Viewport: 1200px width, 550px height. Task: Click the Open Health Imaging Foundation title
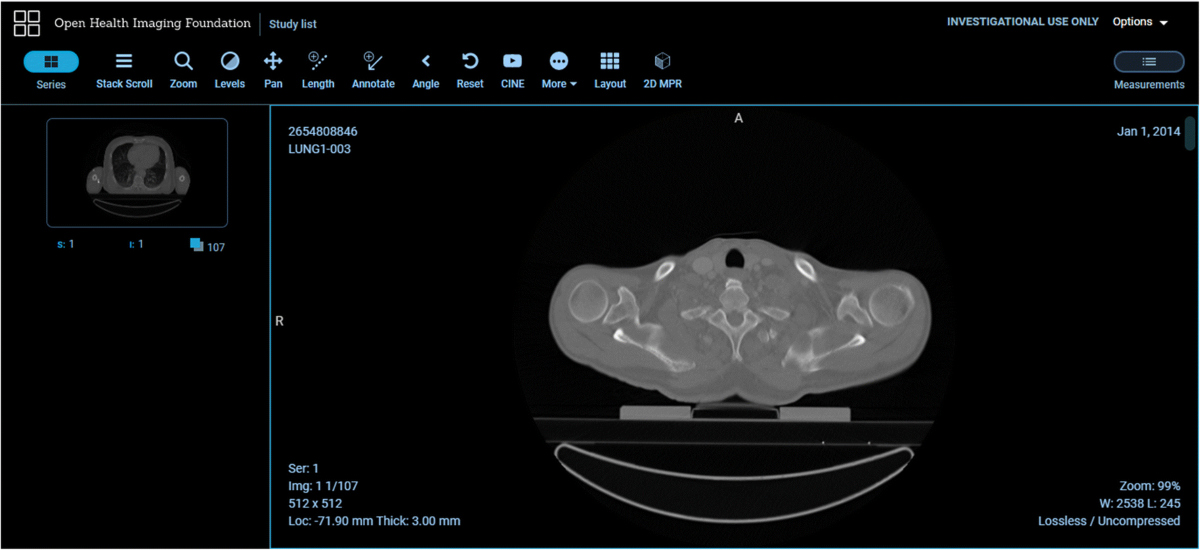pyautogui.click(x=152, y=23)
